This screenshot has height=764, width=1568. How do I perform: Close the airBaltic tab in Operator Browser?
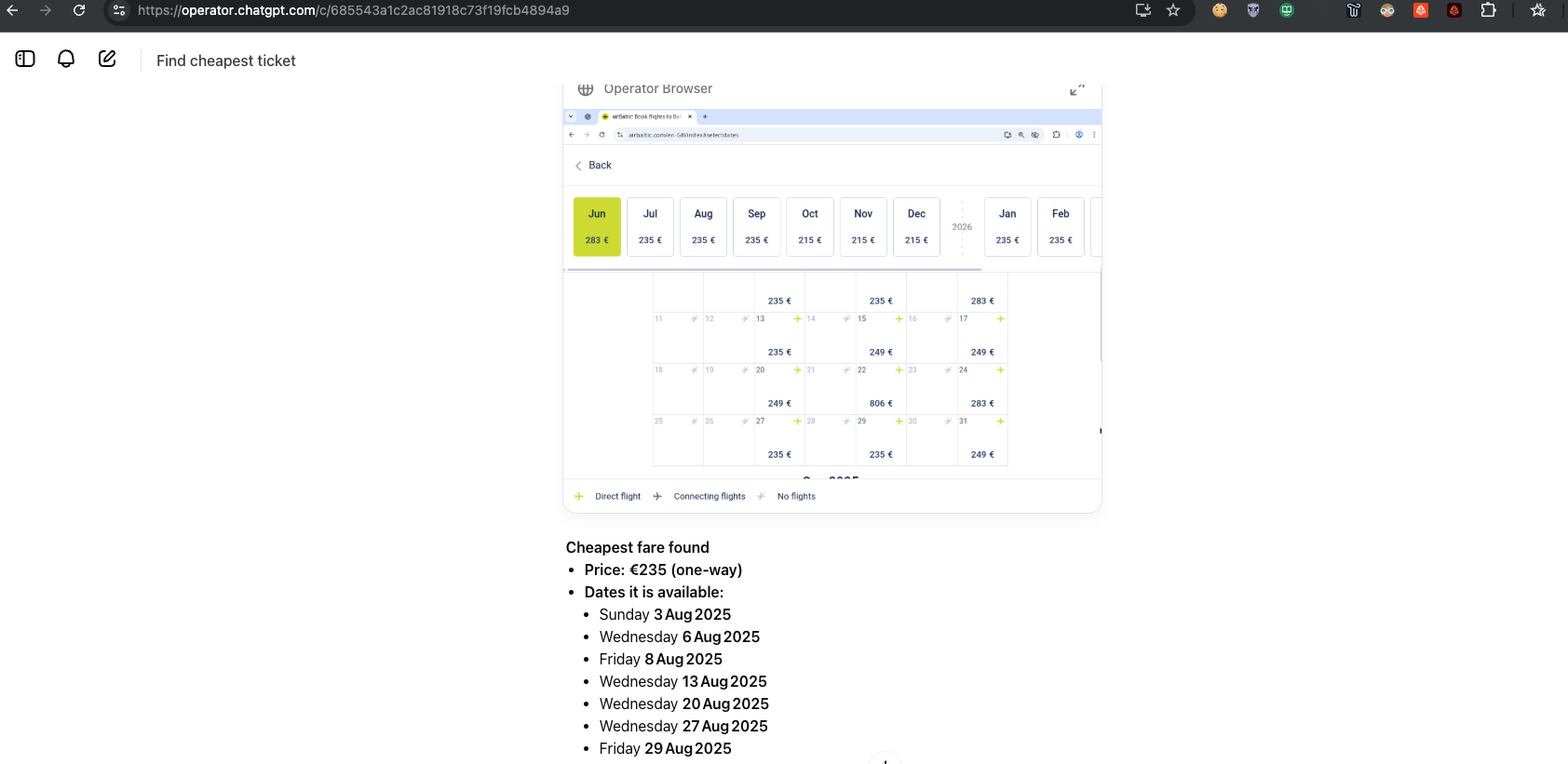click(x=690, y=117)
